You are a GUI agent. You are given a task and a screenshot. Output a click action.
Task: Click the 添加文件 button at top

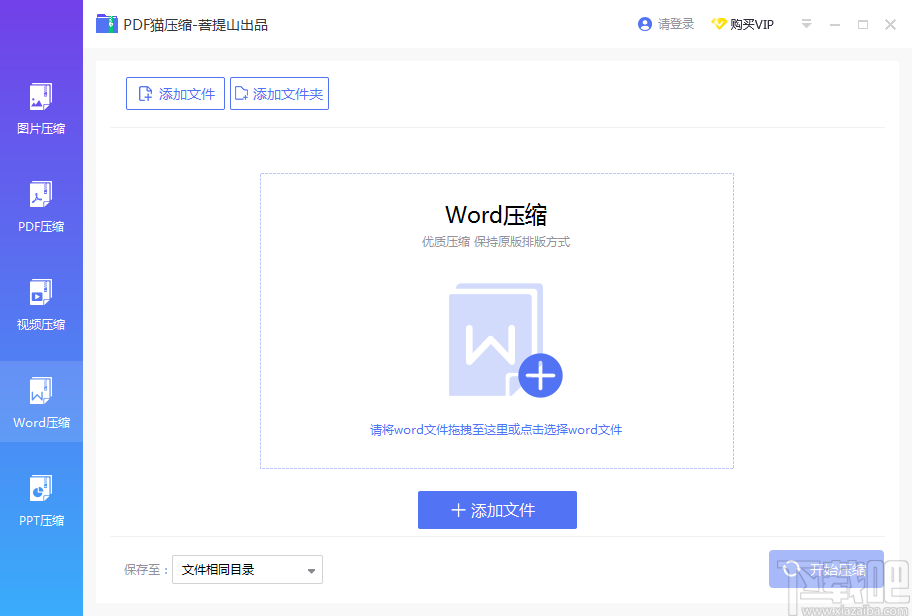click(175, 93)
